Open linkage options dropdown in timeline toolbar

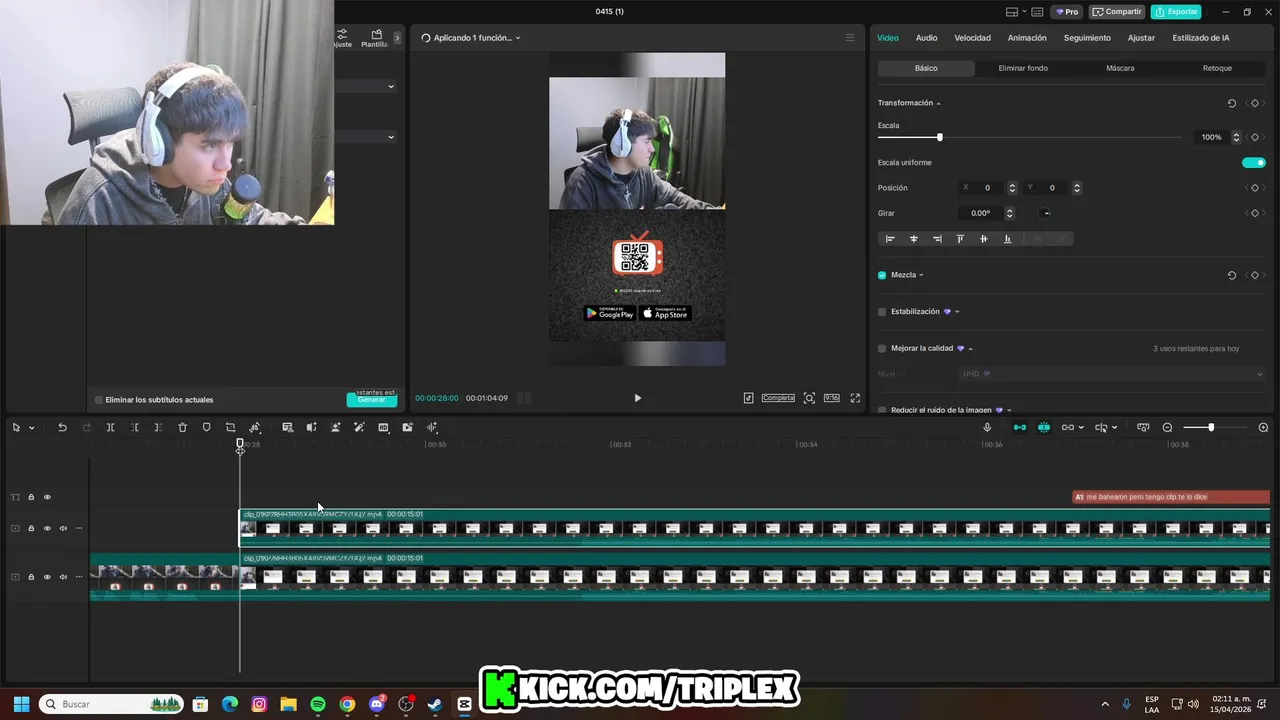point(1081,428)
